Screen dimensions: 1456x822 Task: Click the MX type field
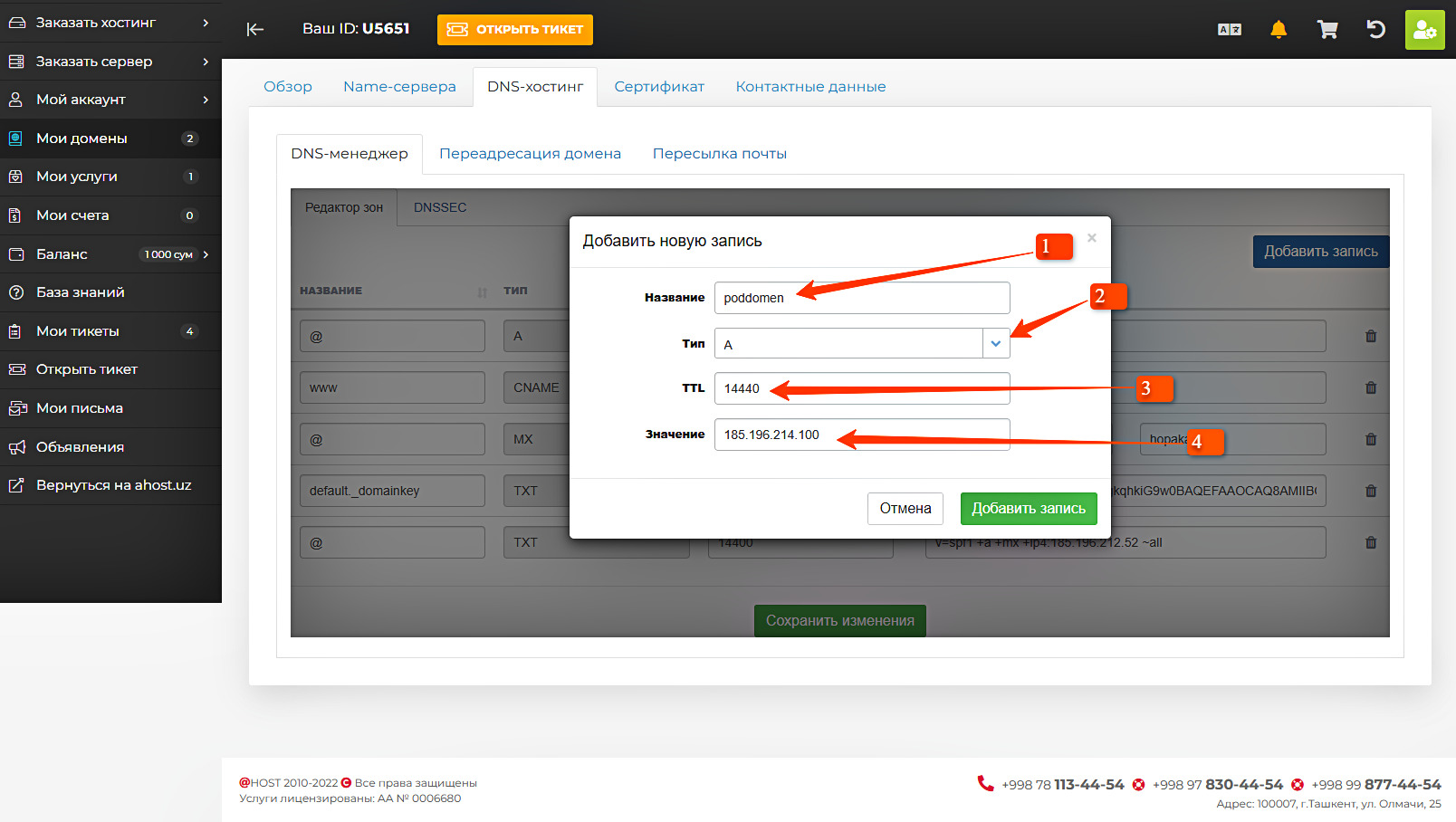point(537,439)
